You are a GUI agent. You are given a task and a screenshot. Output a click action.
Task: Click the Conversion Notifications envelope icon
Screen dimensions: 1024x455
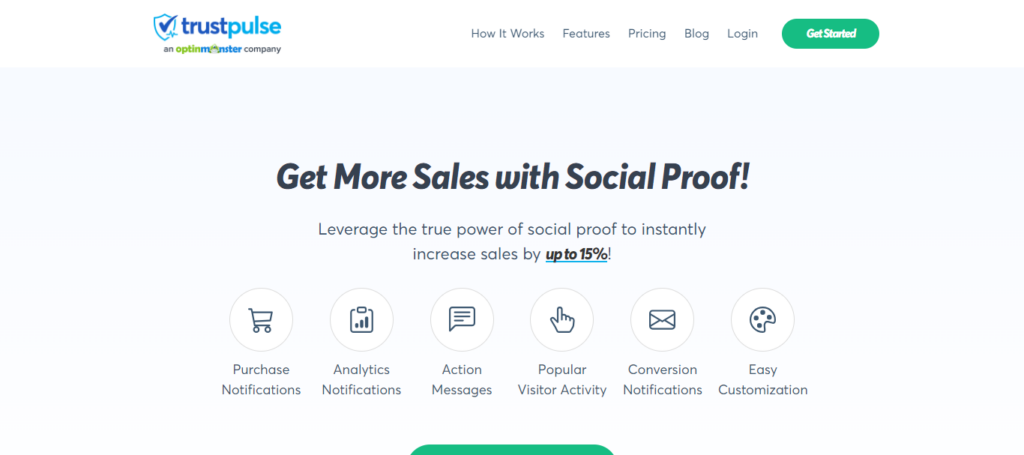click(662, 320)
